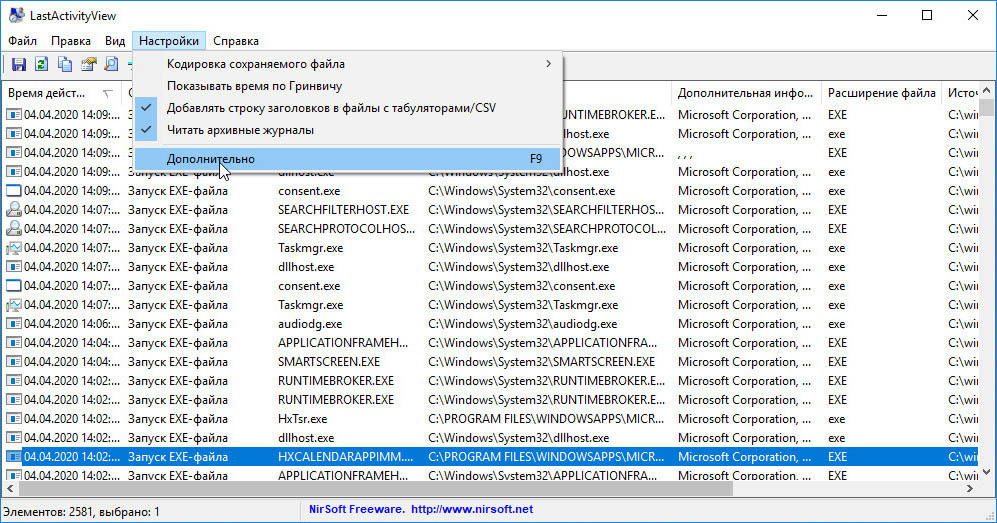This screenshot has width=997, height=523.
Task: Expand 'Кодировка сохраняемого файла' submenu
Action: (x=347, y=64)
